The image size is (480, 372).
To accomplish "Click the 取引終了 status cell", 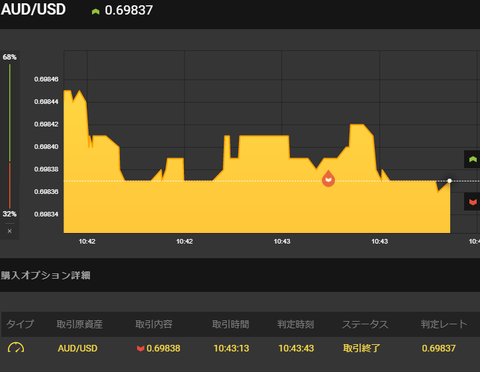I will (362, 348).
